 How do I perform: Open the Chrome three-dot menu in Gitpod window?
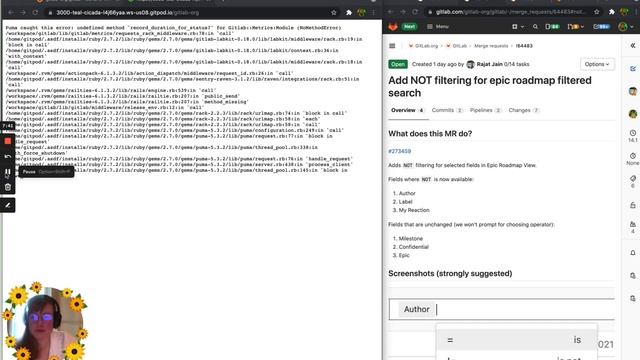click(x=373, y=13)
